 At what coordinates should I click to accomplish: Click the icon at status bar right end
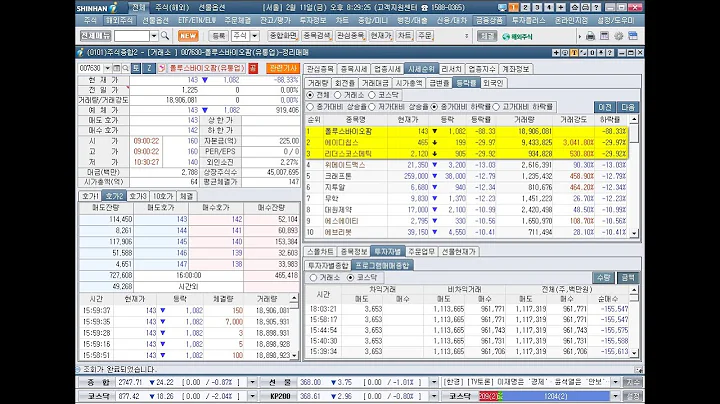click(x=639, y=370)
